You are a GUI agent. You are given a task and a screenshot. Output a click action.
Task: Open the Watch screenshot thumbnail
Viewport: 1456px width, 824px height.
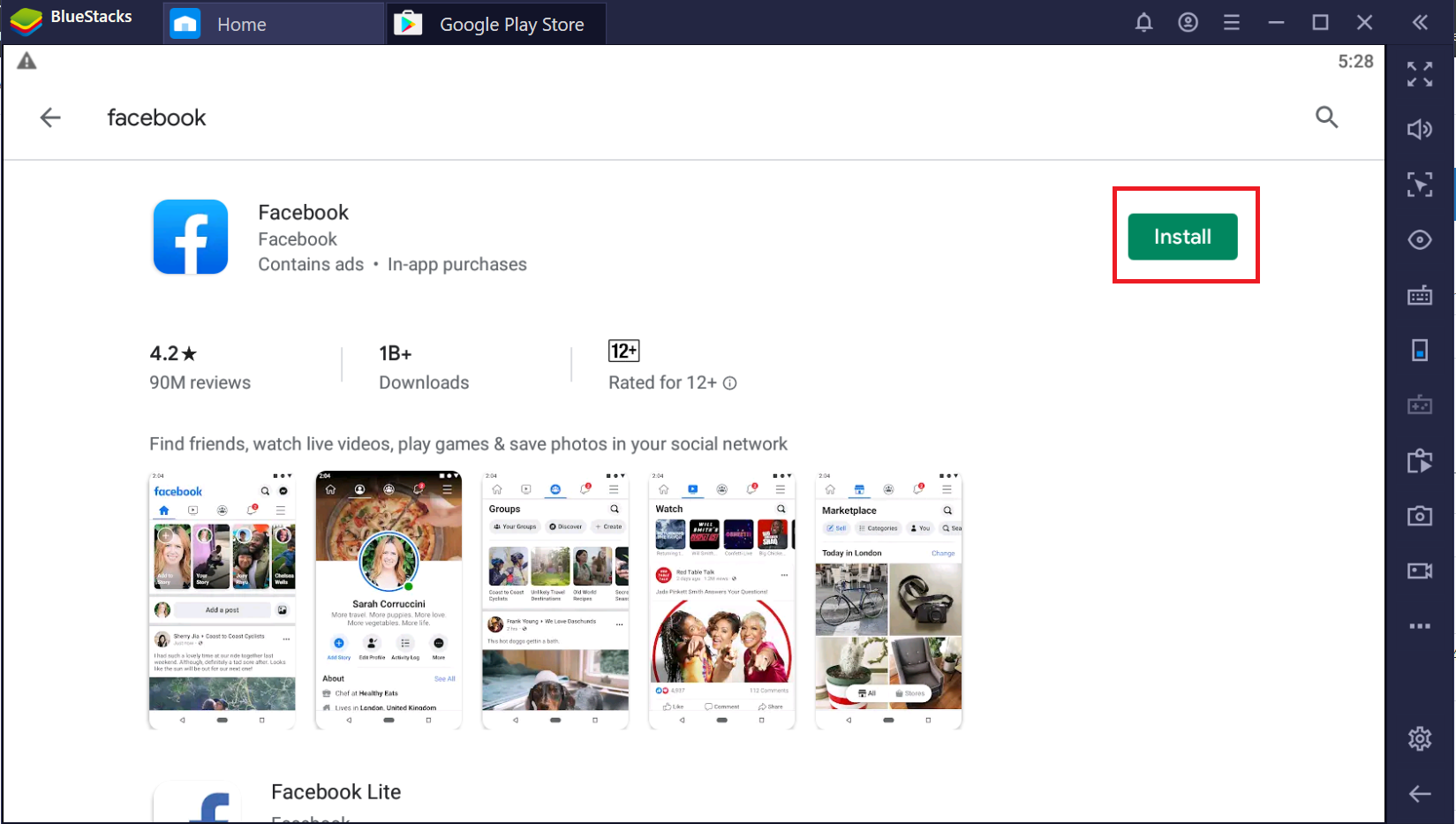coord(722,601)
